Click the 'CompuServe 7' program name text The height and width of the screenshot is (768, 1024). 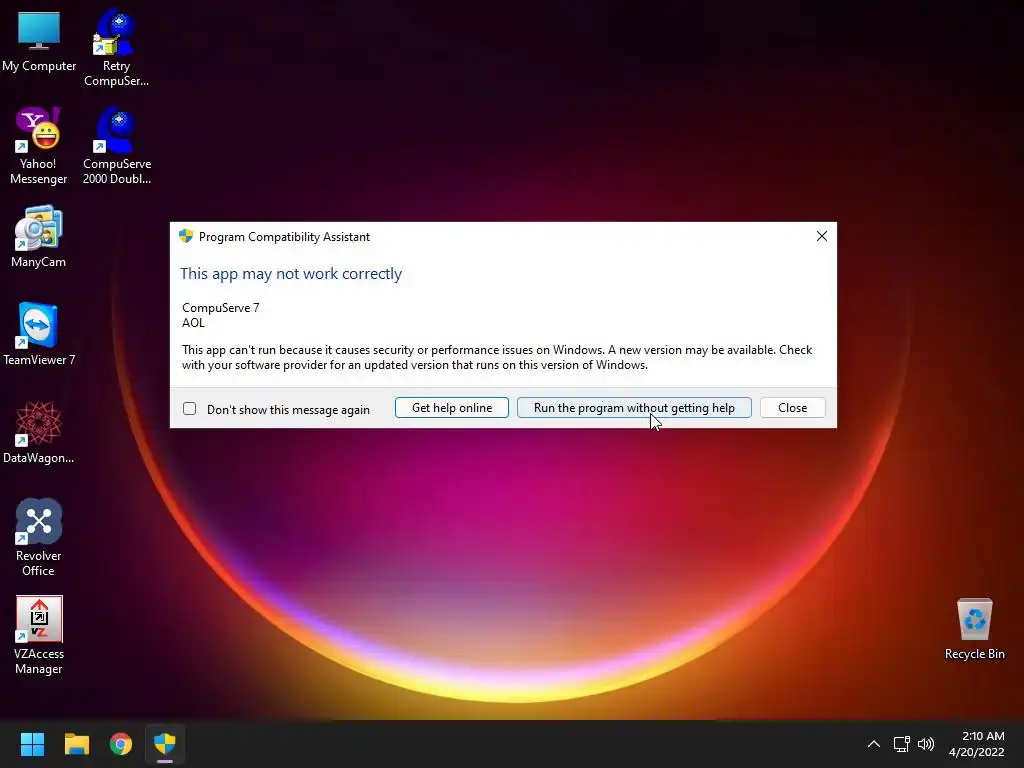[221, 308]
